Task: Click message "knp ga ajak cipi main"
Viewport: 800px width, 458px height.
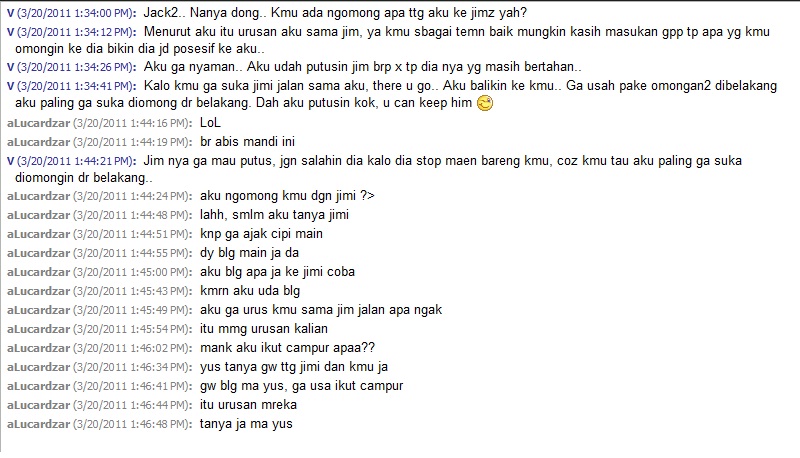Action: point(261,234)
